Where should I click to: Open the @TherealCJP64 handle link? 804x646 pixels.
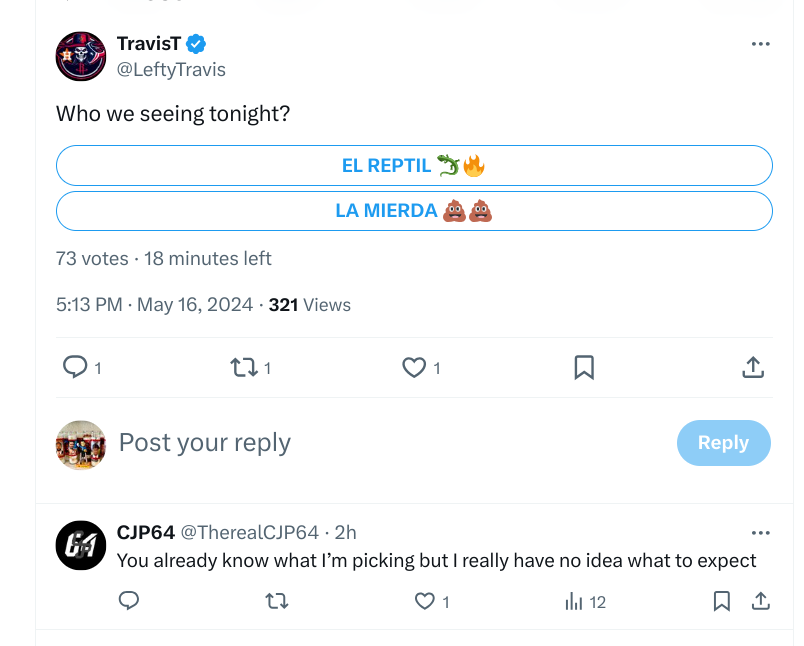(250, 533)
